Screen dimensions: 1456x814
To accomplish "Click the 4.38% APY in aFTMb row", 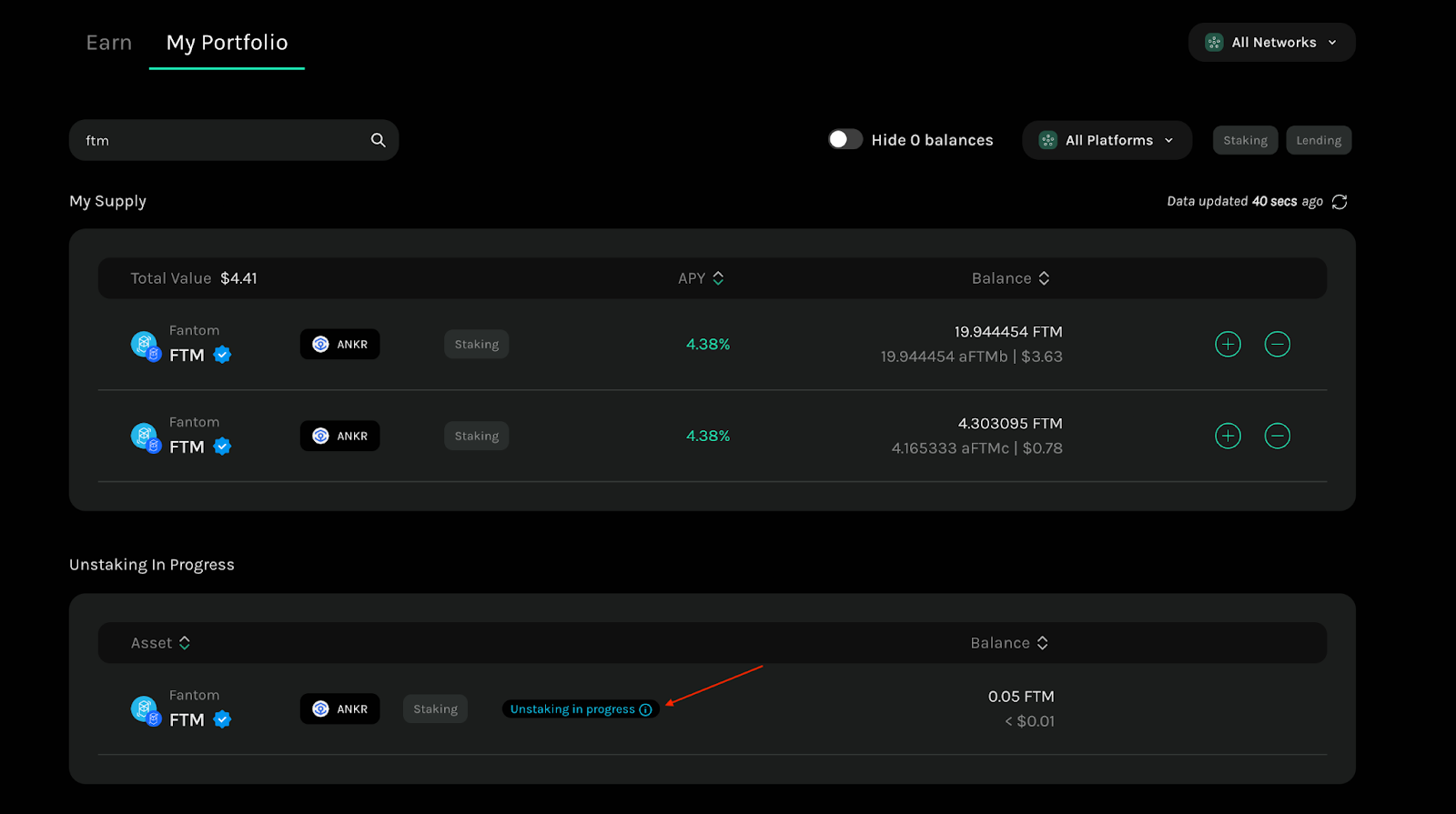I will (708, 345).
